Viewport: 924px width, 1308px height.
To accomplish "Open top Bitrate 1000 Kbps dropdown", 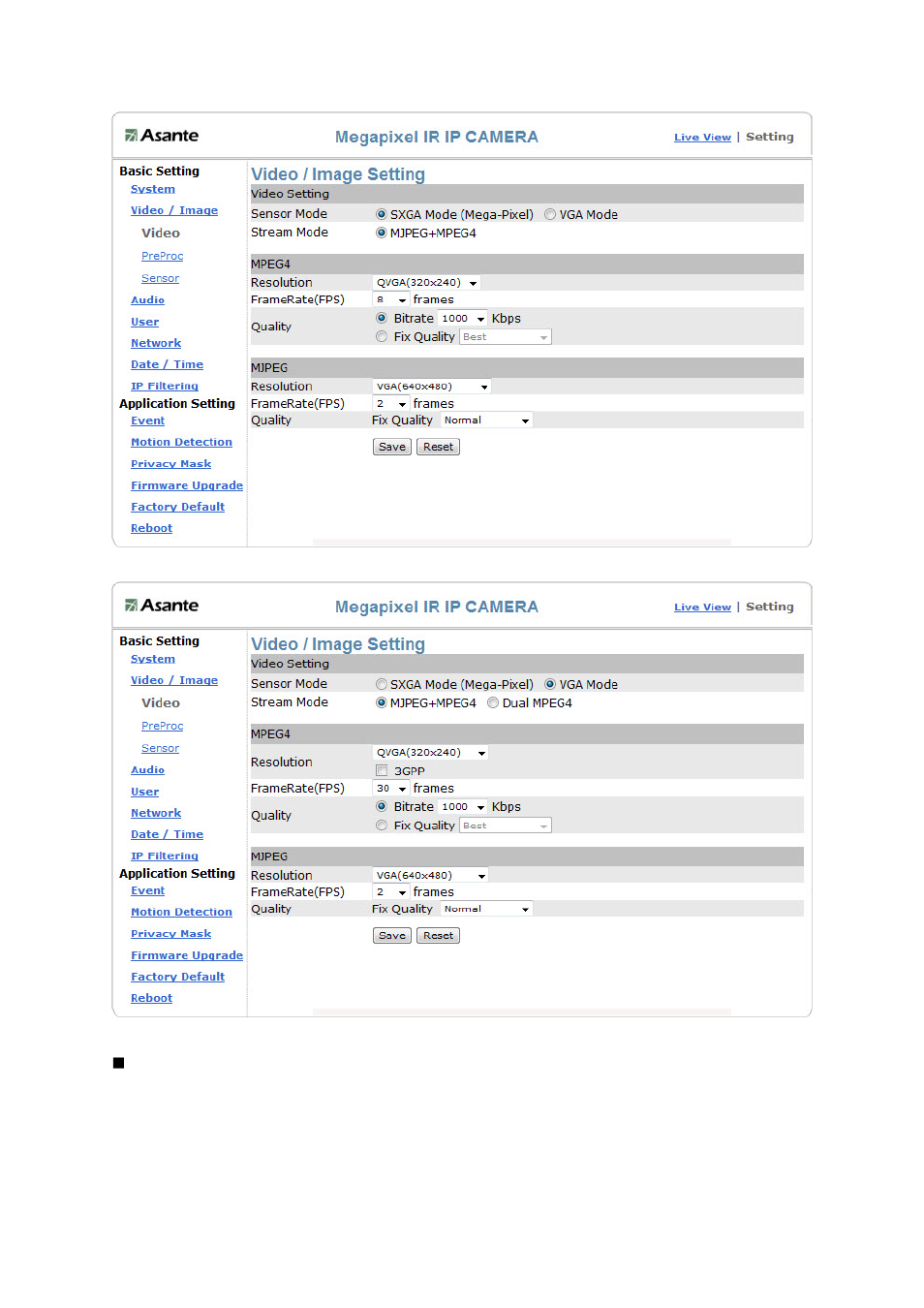I will pyautogui.click(x=463, y=318).
